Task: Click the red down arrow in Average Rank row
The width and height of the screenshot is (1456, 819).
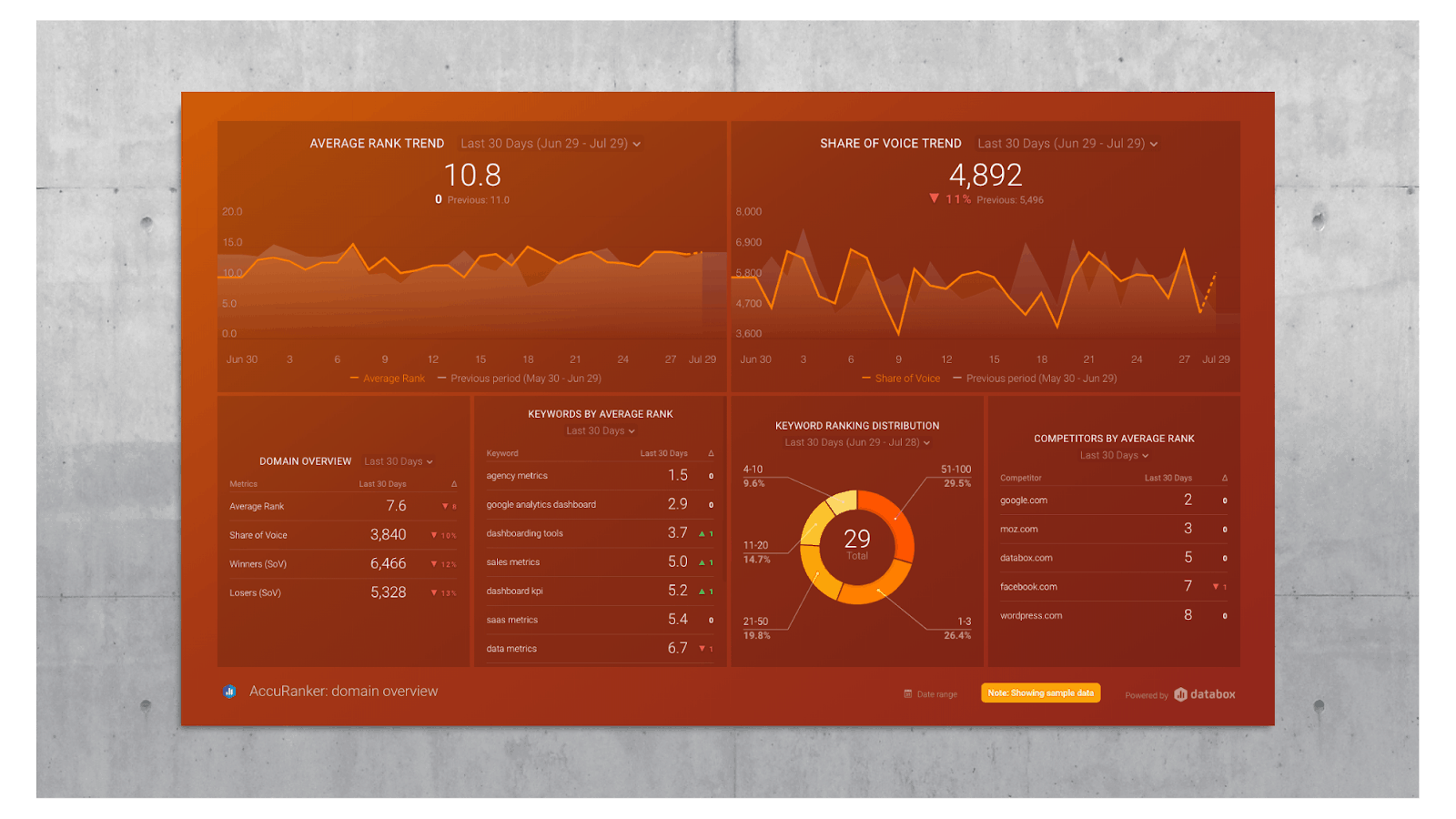Action: click(445, 507)
